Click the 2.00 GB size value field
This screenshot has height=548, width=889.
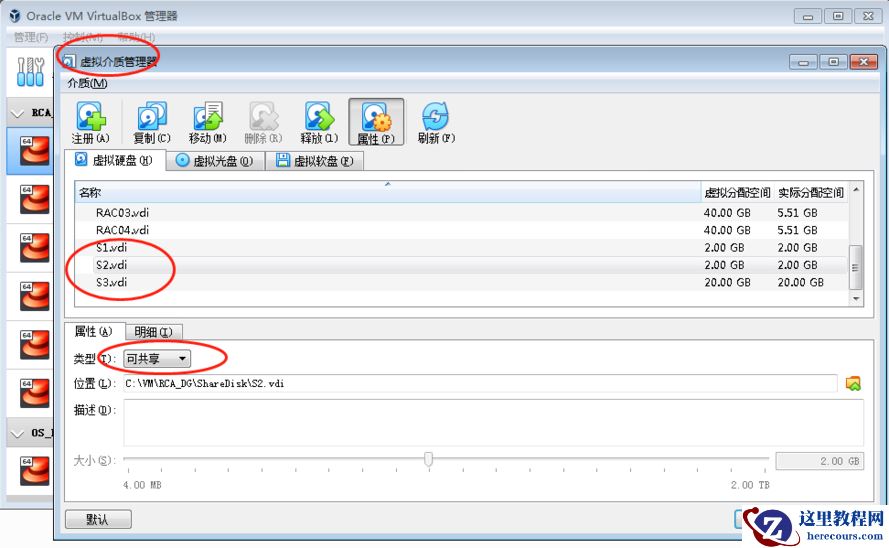(x=819, y=461)
